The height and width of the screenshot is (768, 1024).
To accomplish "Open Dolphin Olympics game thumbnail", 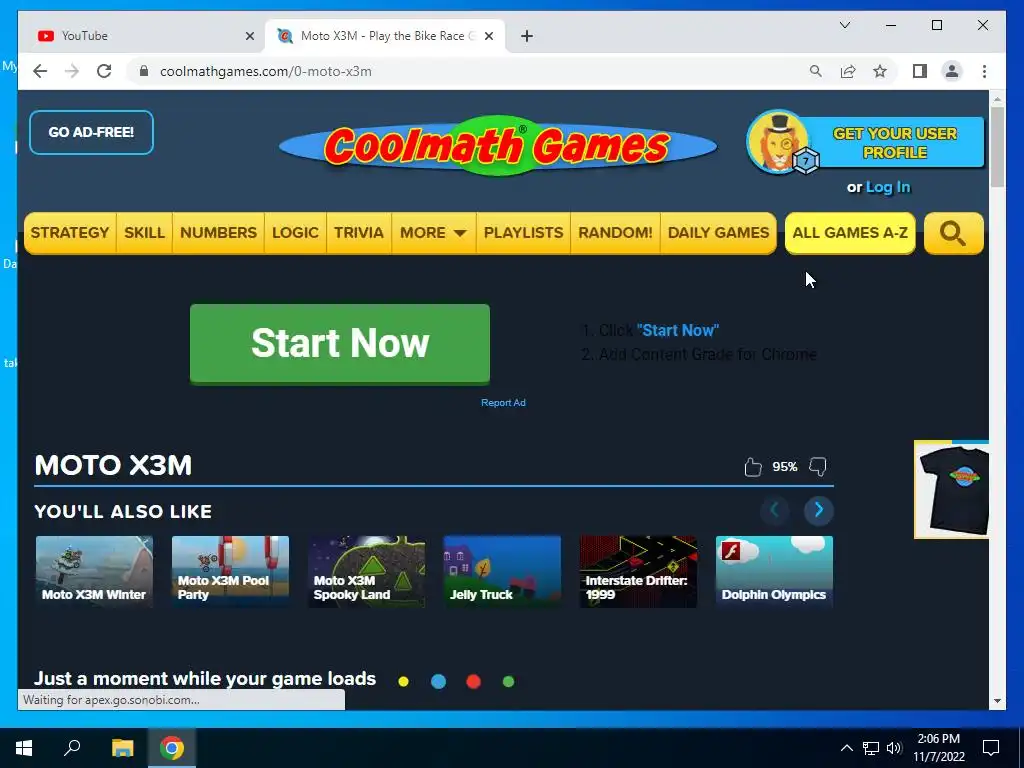I will click(775, 571).
